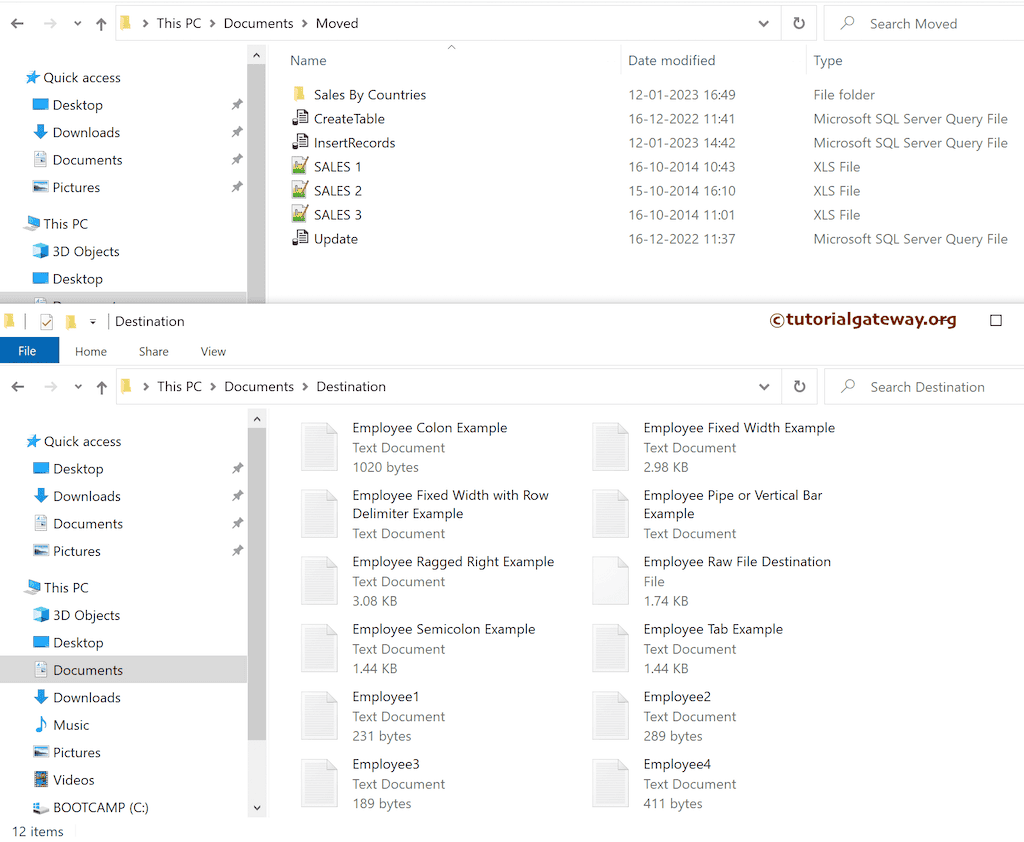This screenshot has width=1024, height=842.
Task: Click the back navigation arrow in Destination window
Action: [x=20, y=386]
